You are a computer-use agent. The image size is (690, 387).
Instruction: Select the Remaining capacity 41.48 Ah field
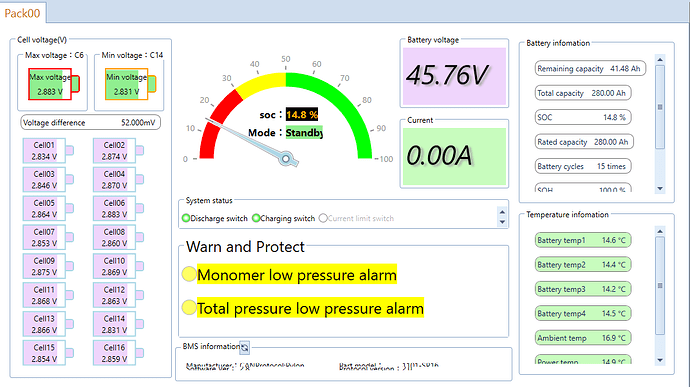point(590,69)
